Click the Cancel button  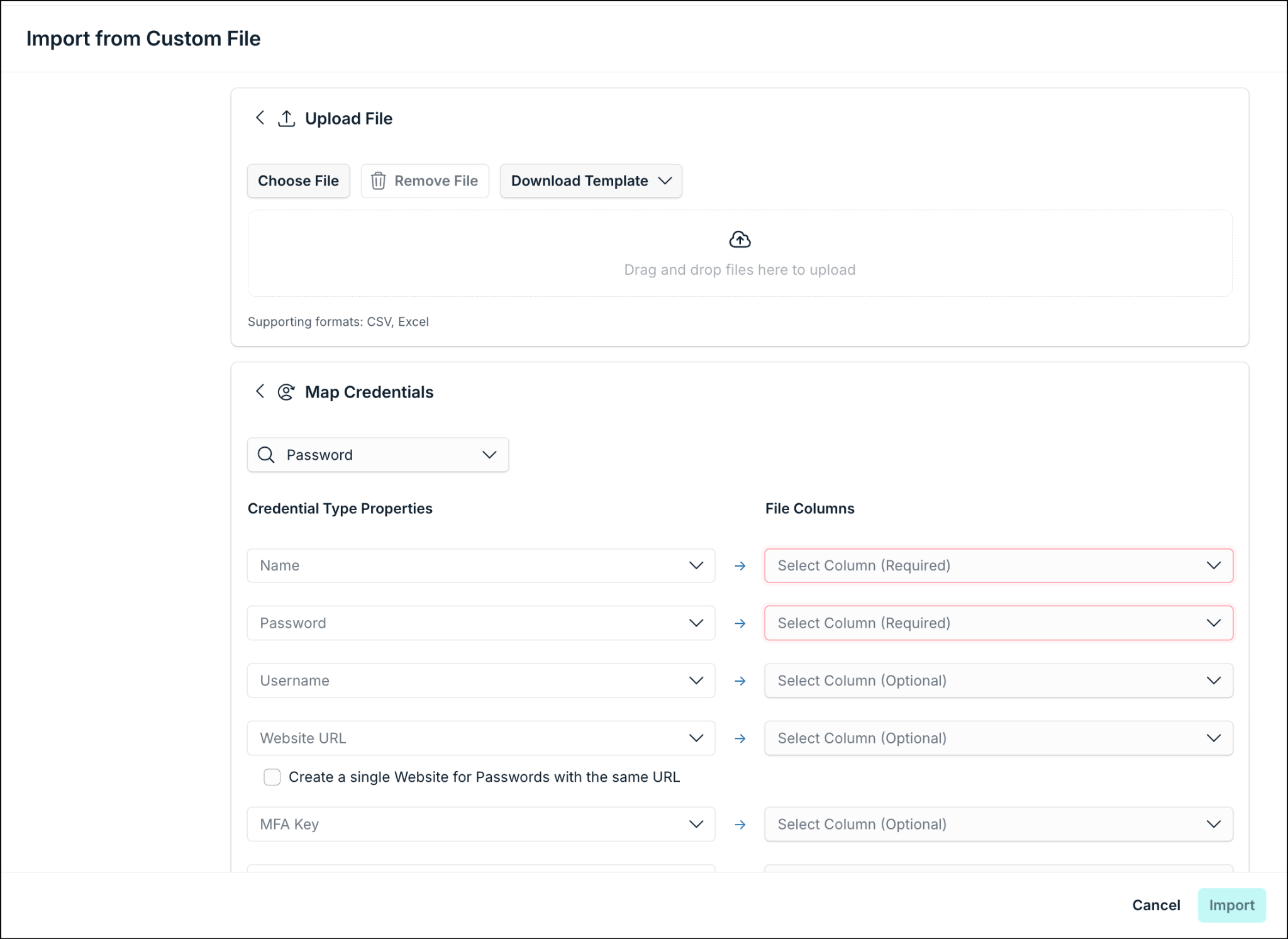1156,905
